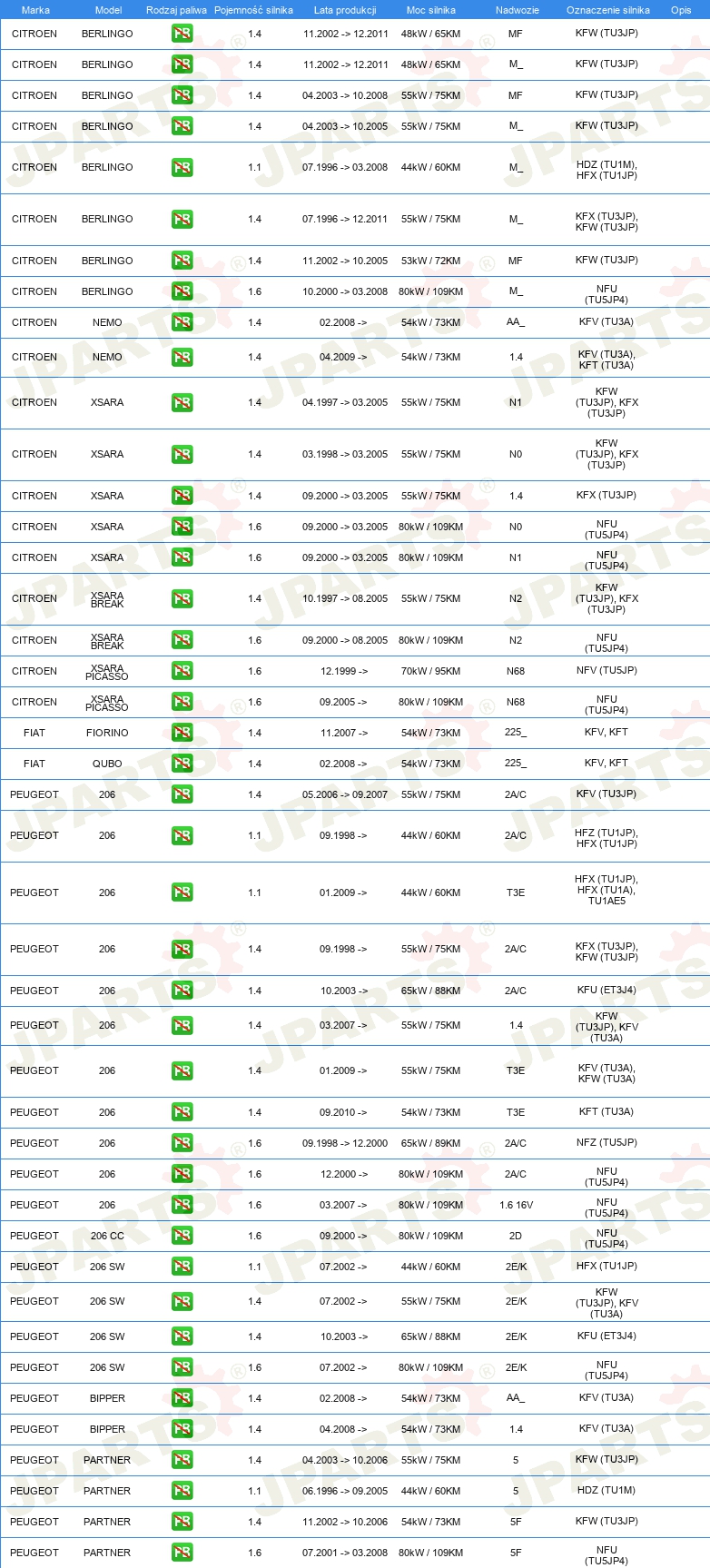
Task: Select the 206 CC model cell
Action: [107, 1236]
